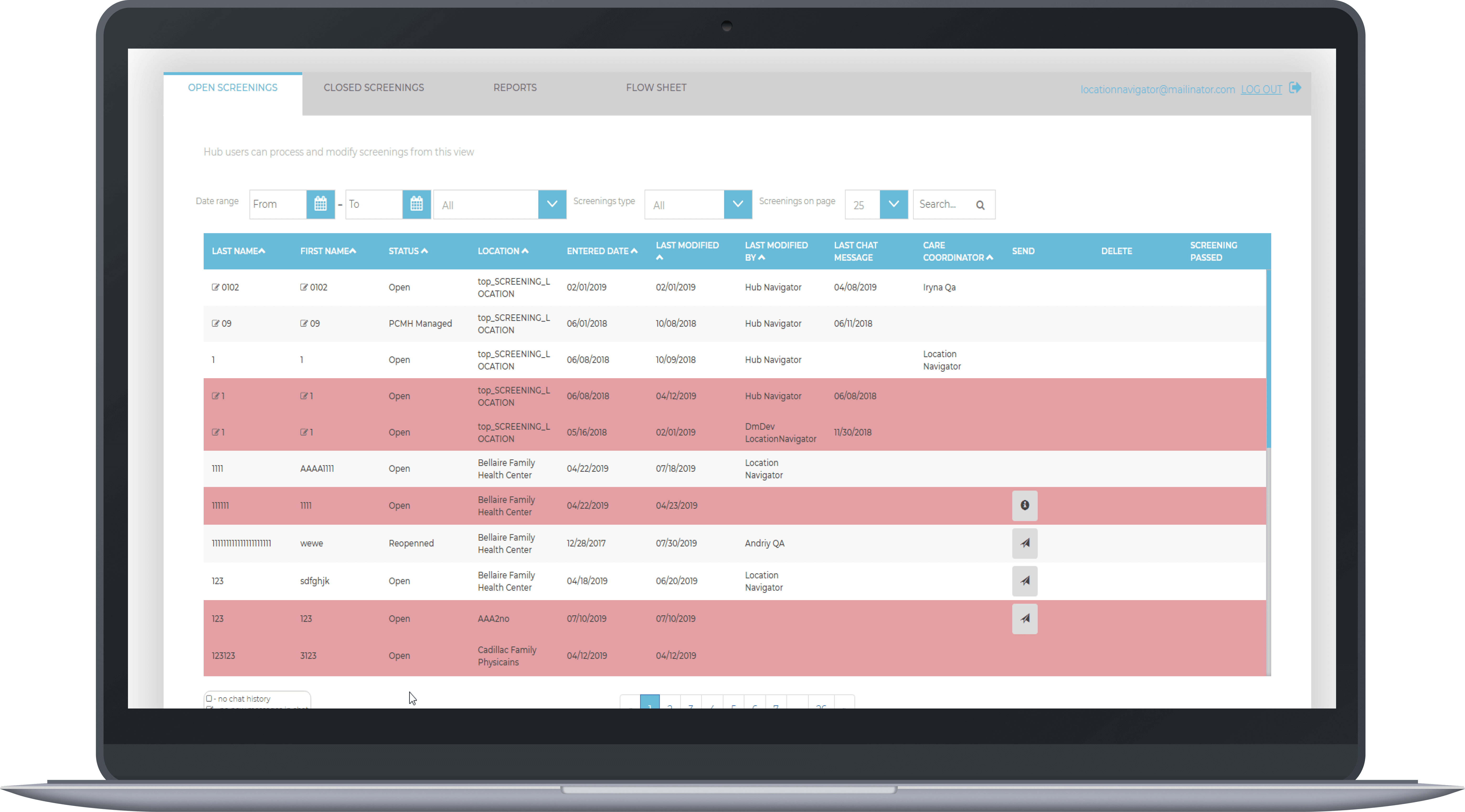
Task: Sort by Last Modified By arrow
Action: [761, 258]
